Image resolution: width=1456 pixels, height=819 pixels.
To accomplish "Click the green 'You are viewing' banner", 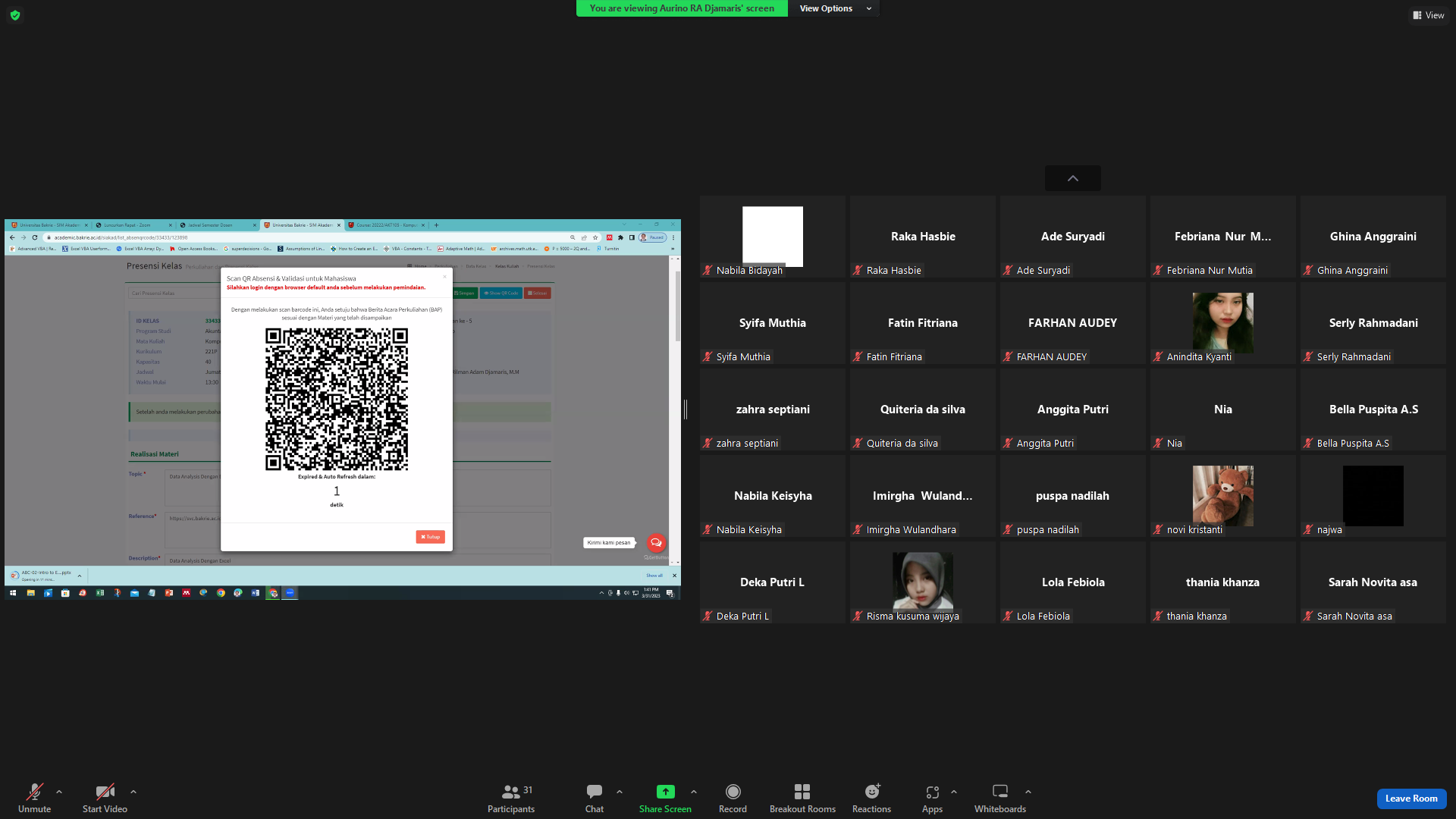I will tap(682, 8).
